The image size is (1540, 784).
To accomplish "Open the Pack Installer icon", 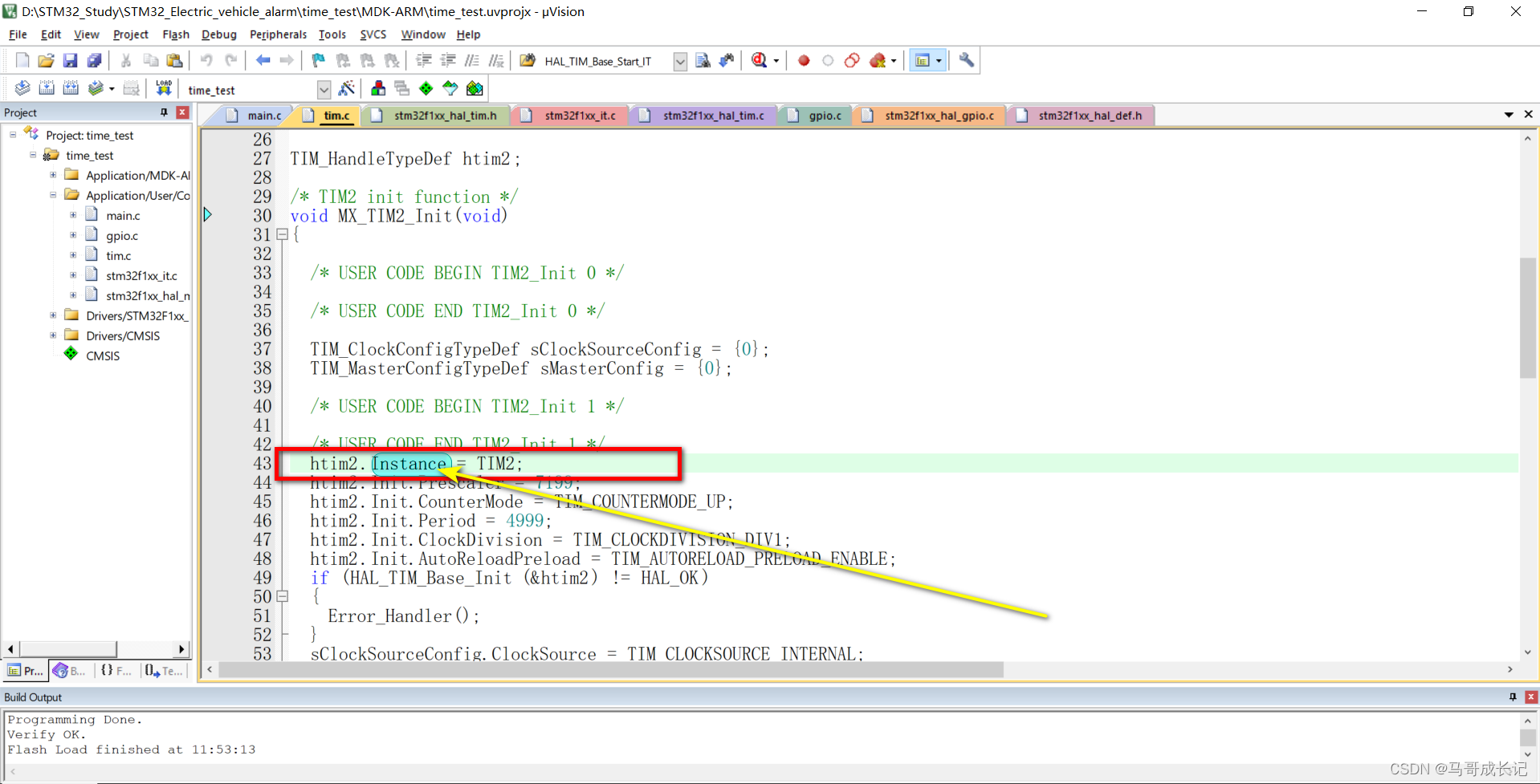I will point(475,88).
